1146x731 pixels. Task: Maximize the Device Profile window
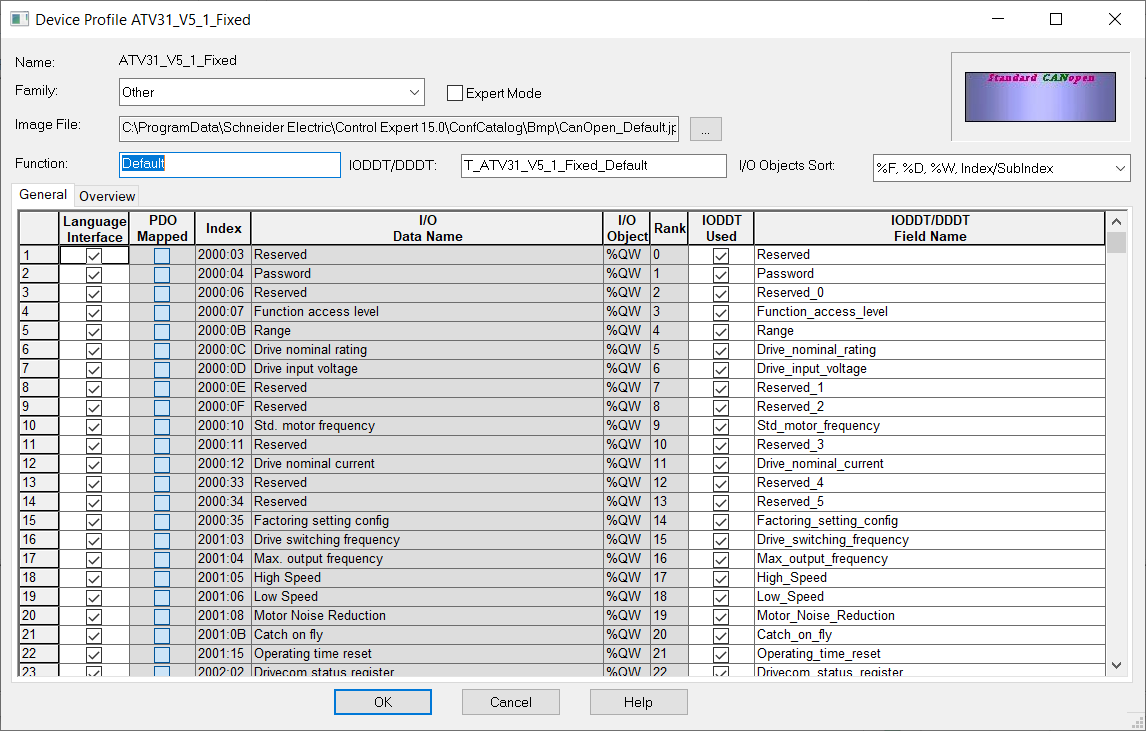click(1055, 19)
